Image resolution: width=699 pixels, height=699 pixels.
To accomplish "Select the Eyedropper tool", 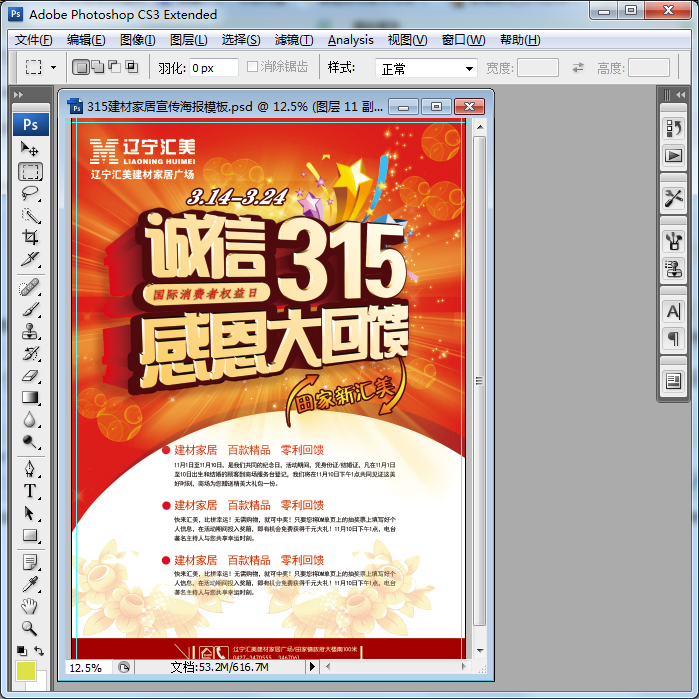I will point(30,584).
